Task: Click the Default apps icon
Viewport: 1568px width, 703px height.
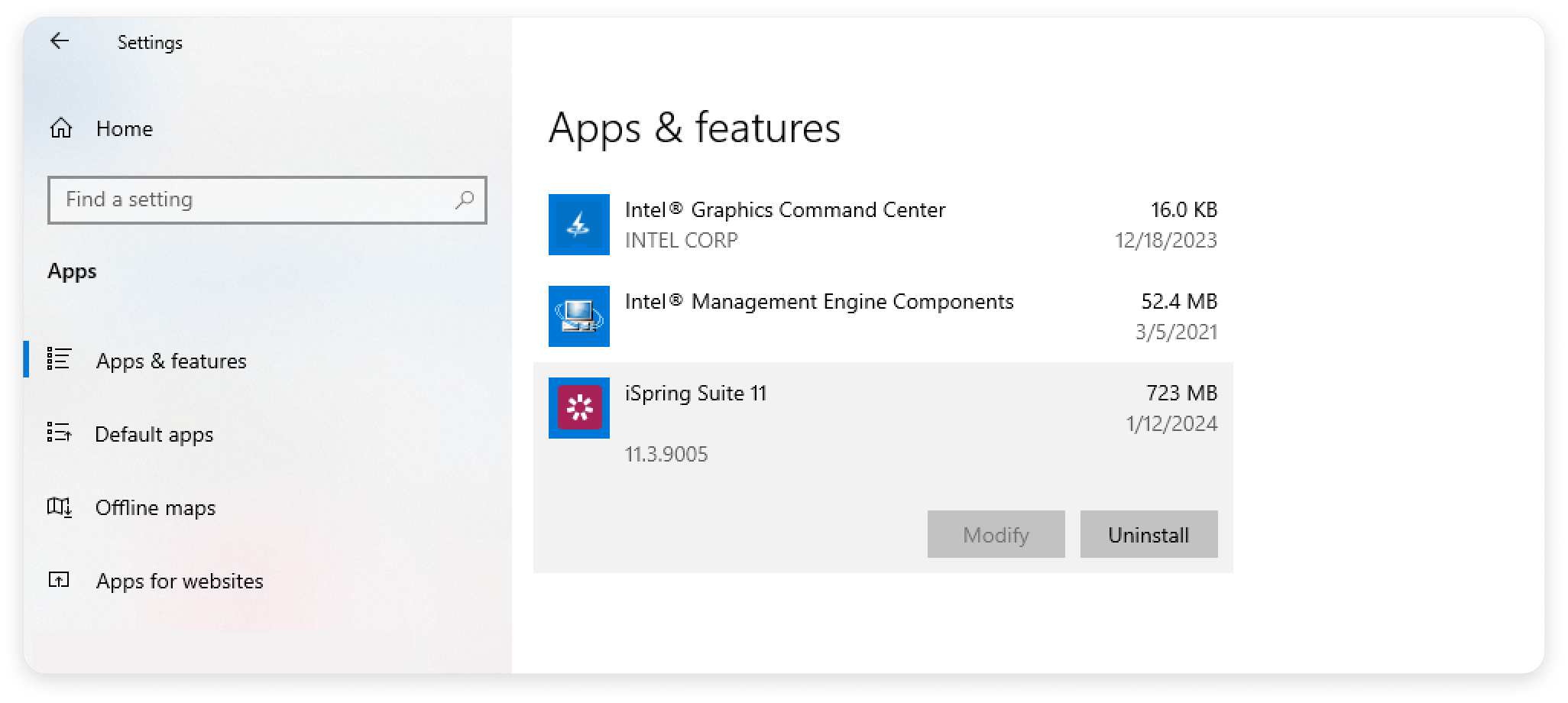Action: pos(60,432)
